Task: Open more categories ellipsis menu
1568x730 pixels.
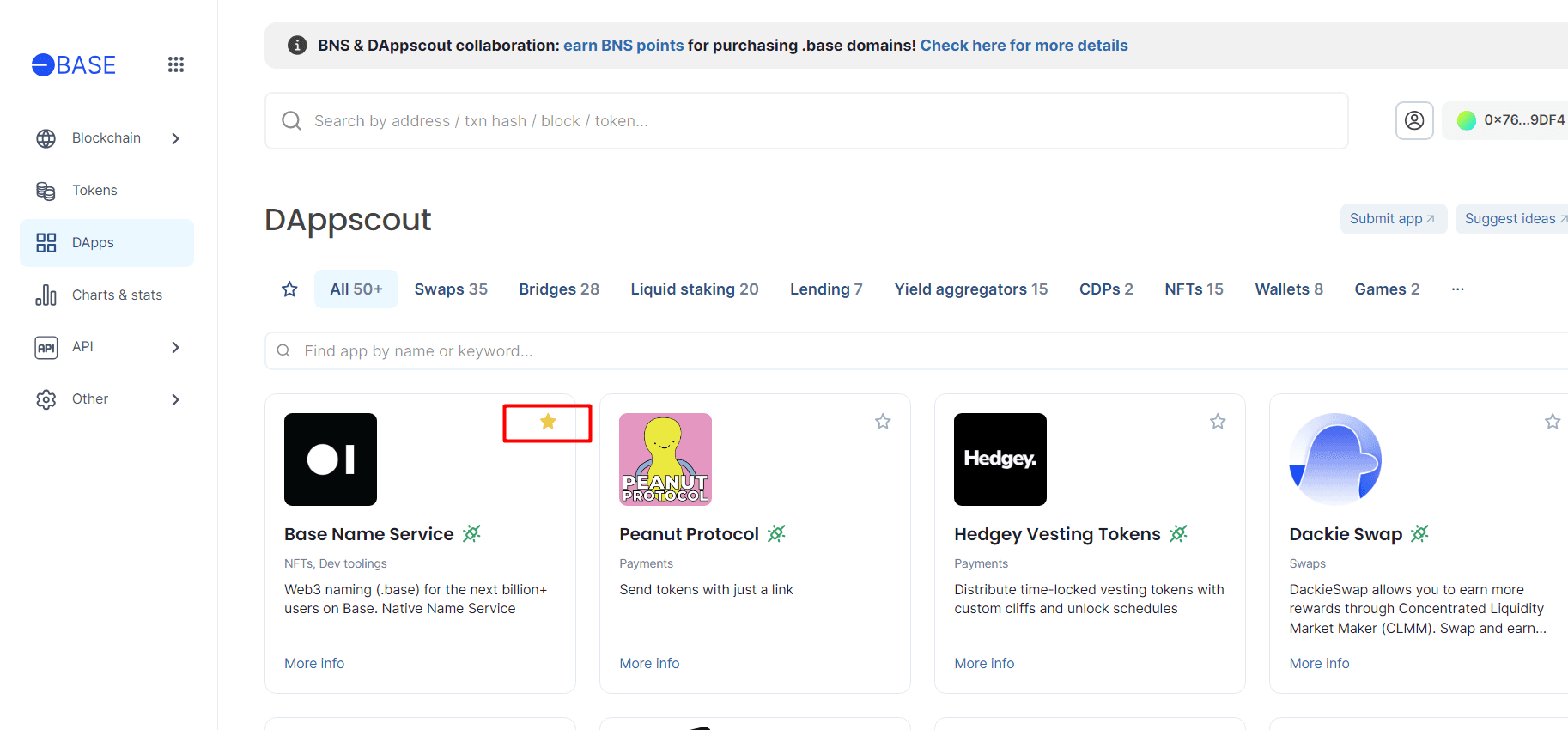Action: coord(1457,289)
